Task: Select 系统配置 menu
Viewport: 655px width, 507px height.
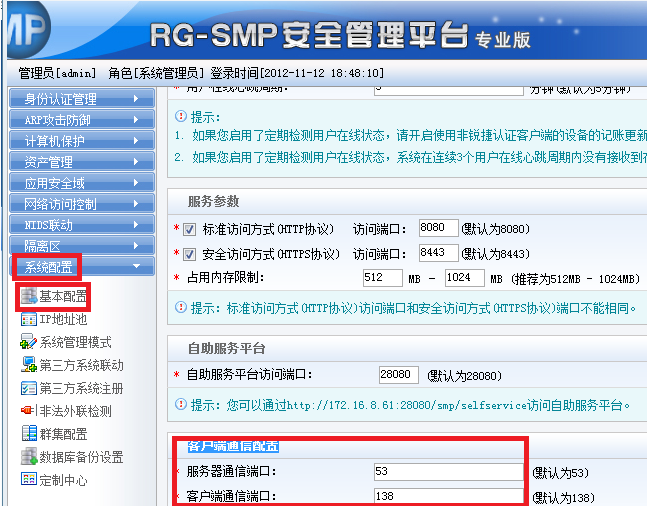Action: coord(82,266)
